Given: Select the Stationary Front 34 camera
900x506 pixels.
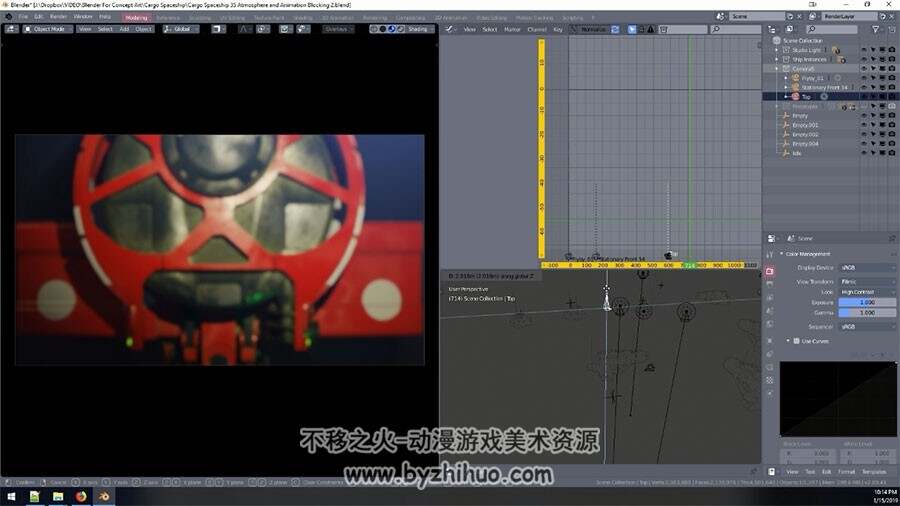Looking at the screenshot, I should [x=824, y=87].
